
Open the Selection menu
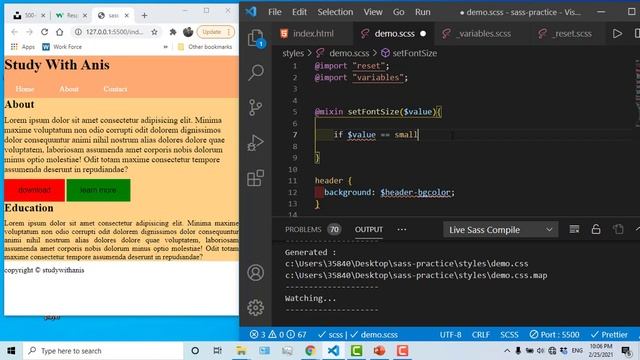335,12
